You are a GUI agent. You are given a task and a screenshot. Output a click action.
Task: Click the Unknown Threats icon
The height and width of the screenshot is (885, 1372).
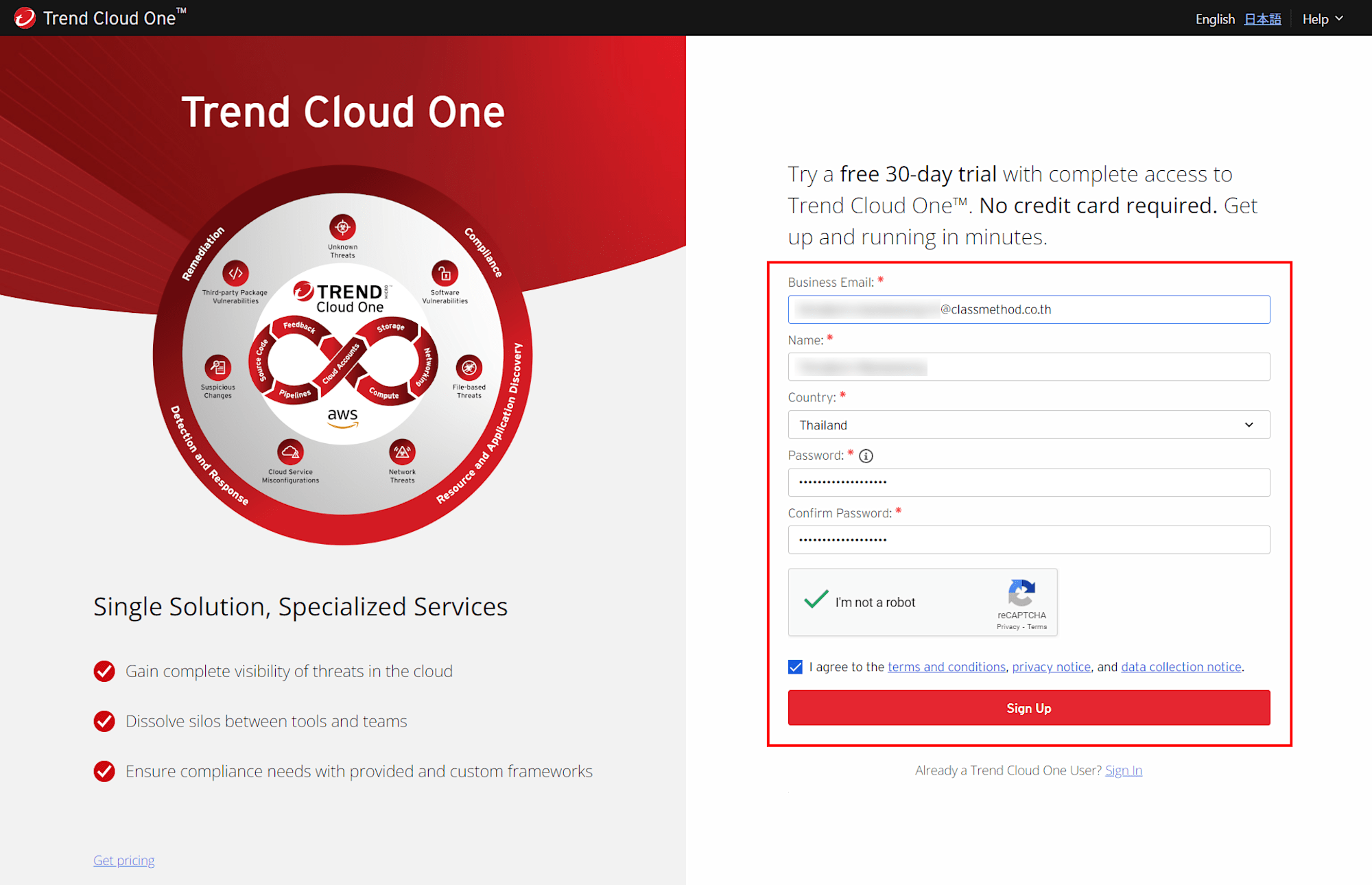(x=342, y=227)
